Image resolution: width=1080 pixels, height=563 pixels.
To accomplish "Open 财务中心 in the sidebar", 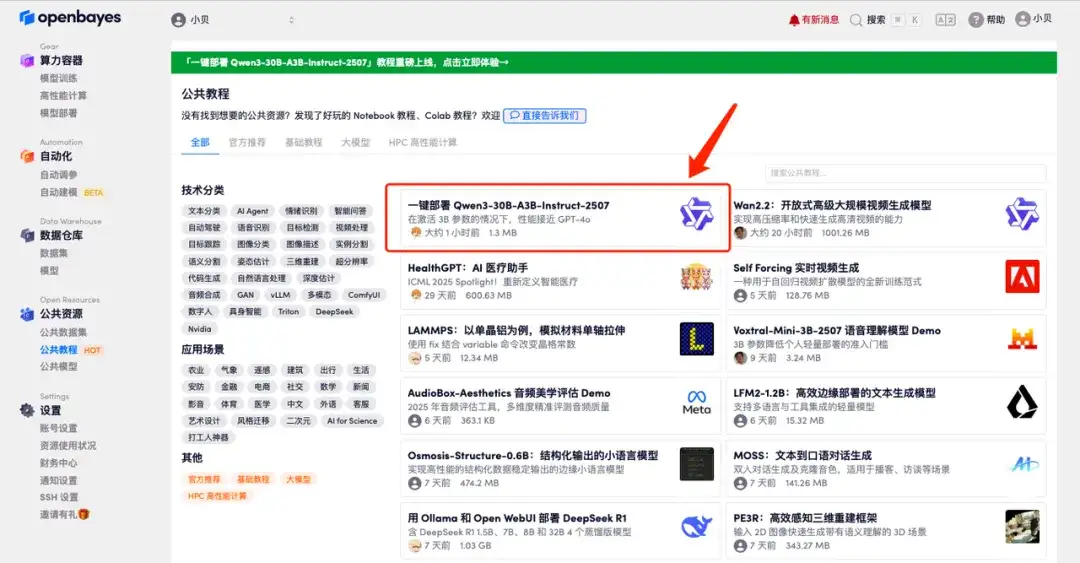I will click(x=59, y=463).
